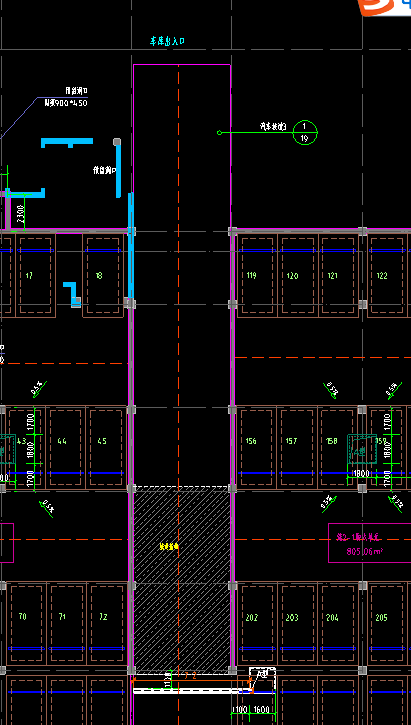Select parking space number 156
The height and width of the screenshot is (725, 411).
pyautogui.click(x=251, y=441)
